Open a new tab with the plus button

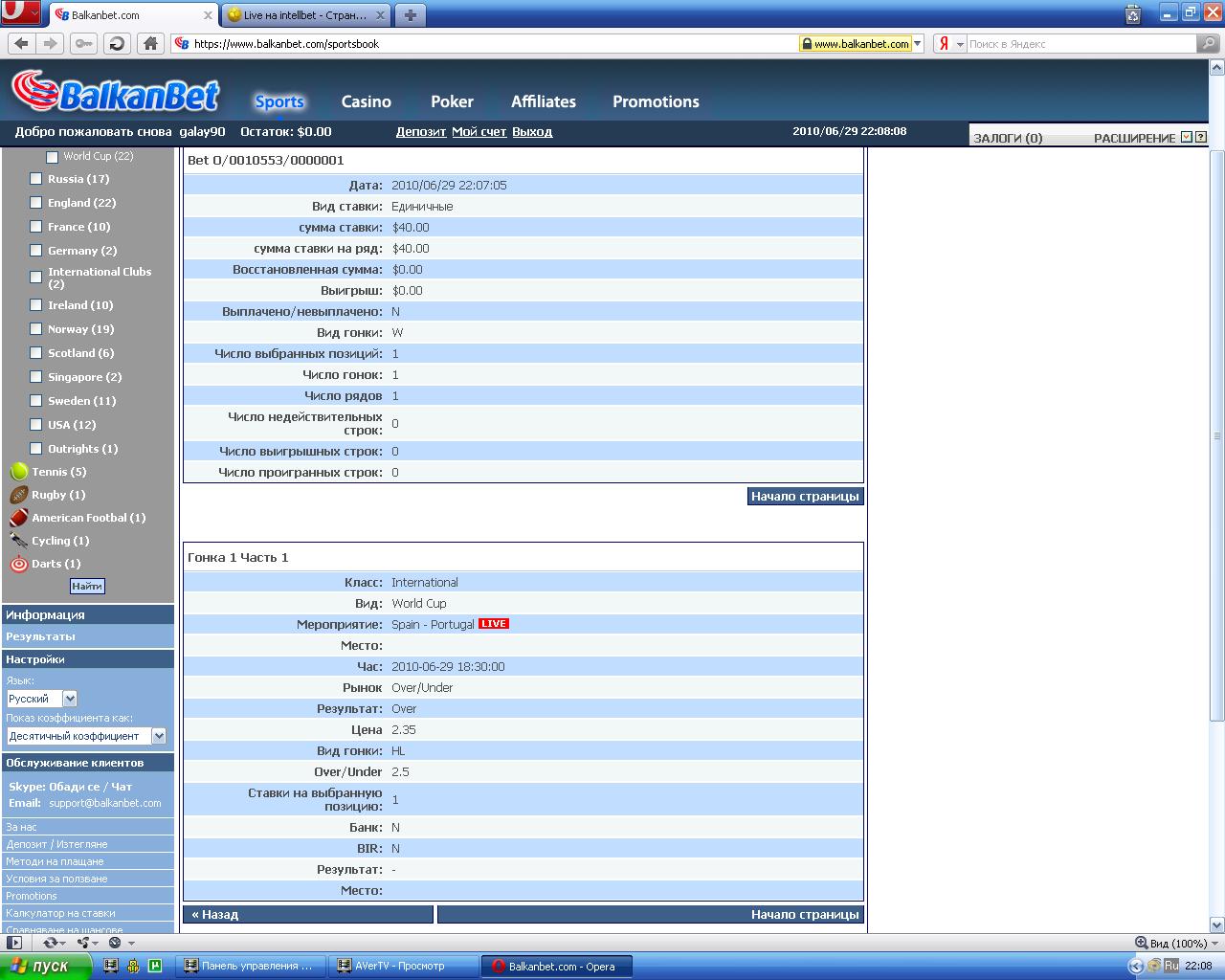pyautogui.click(x=411, y=15)
